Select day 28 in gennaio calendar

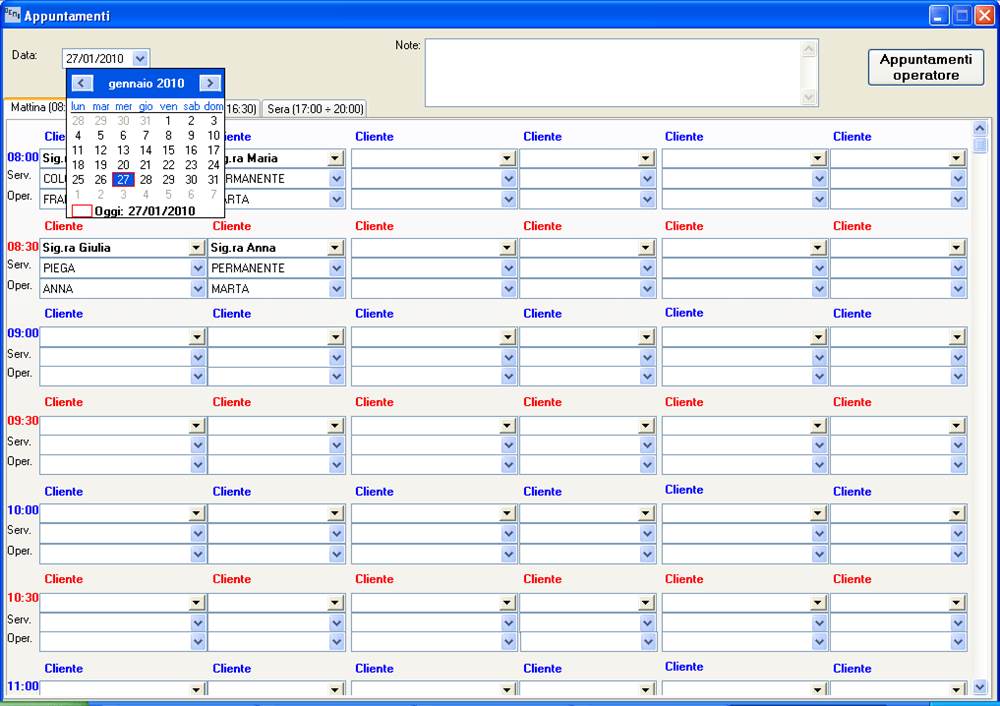pyautogui.click(x=146, y=180)
